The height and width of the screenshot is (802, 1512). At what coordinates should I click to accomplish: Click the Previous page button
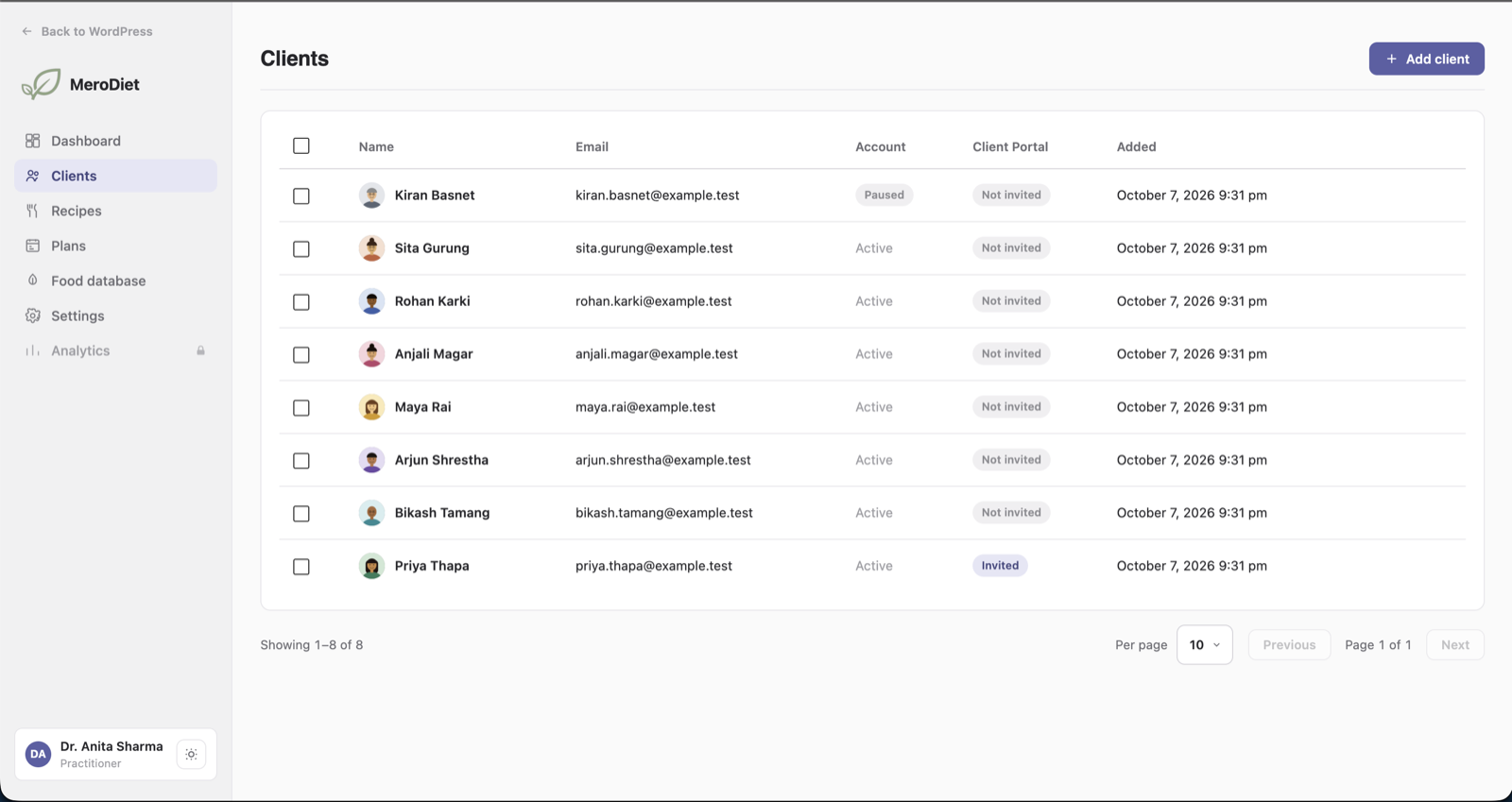click(x=1289, y=644)
